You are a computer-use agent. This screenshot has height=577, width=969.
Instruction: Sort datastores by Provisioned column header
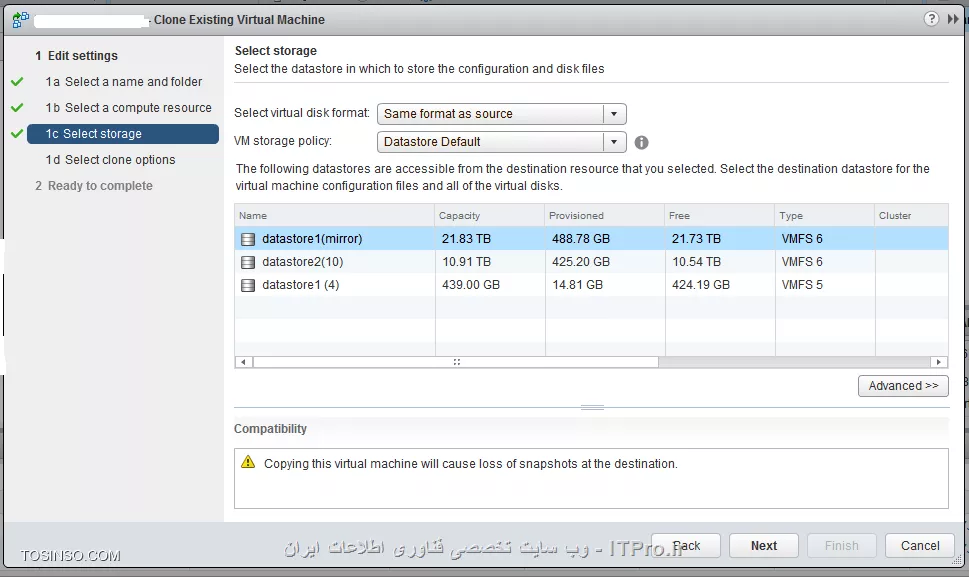pos(604,216)
